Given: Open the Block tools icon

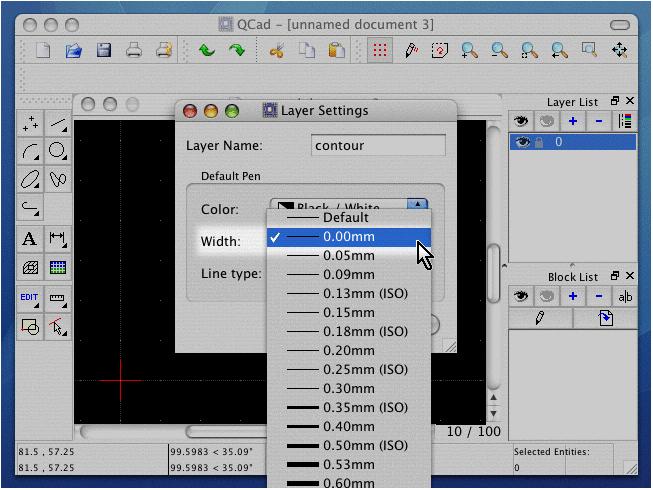Looking at the screenshot, I should [x=30, y=327].
